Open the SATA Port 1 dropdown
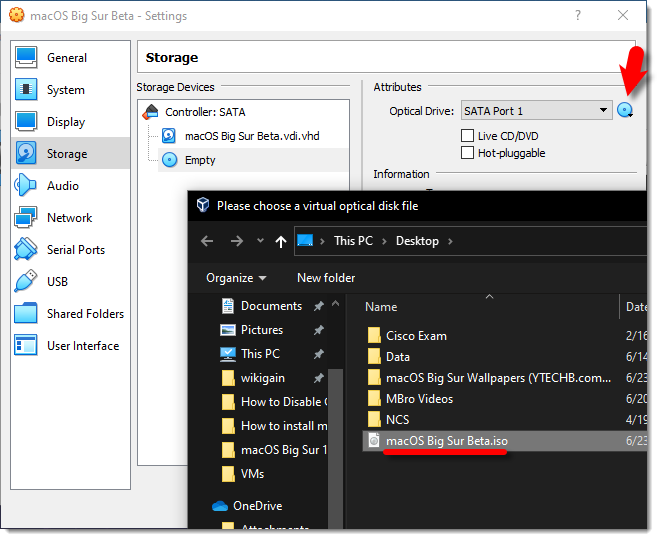Viewport: 657px width, 539px height. coord(536,111)
